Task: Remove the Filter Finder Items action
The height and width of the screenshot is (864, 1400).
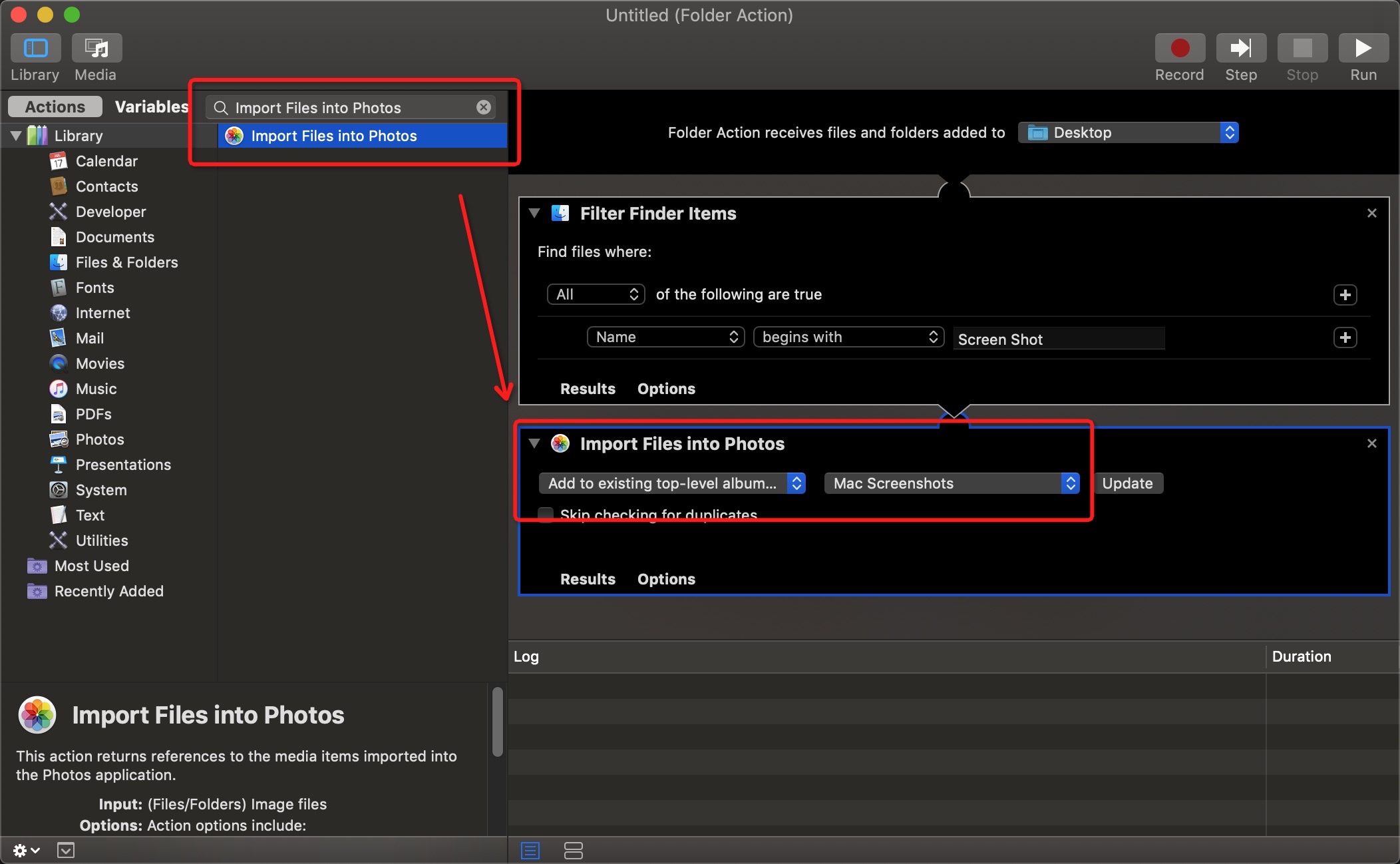Action: click(1371, 213)
